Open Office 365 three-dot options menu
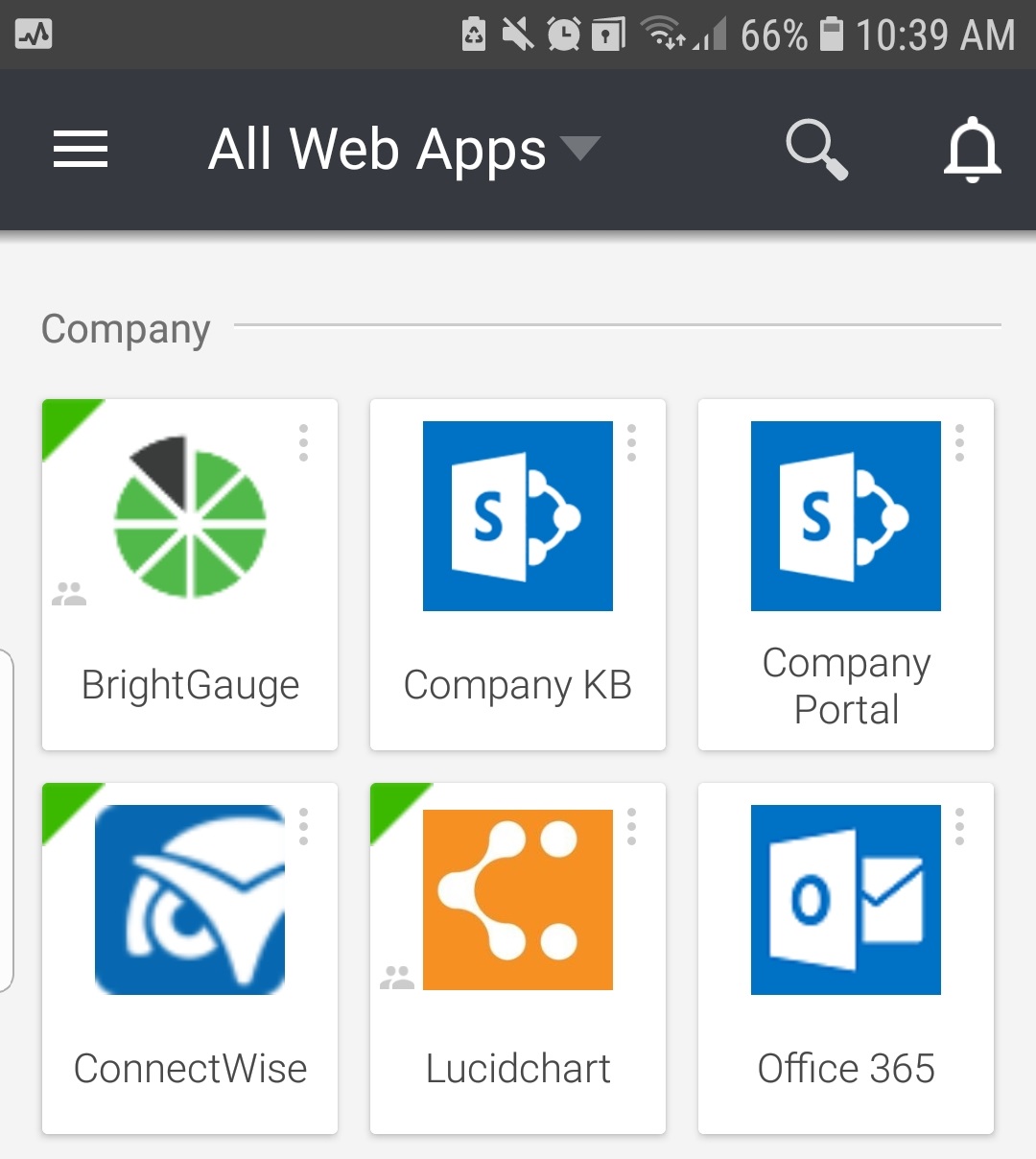This screenshot has width=1036, height=1159. click(x=959, y=826)
